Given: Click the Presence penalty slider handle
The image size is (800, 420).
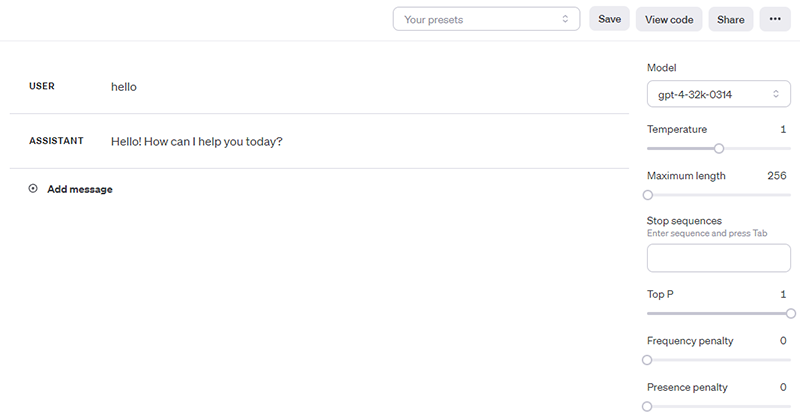Looking at the screenshot, I should click(x=648, y=406).
